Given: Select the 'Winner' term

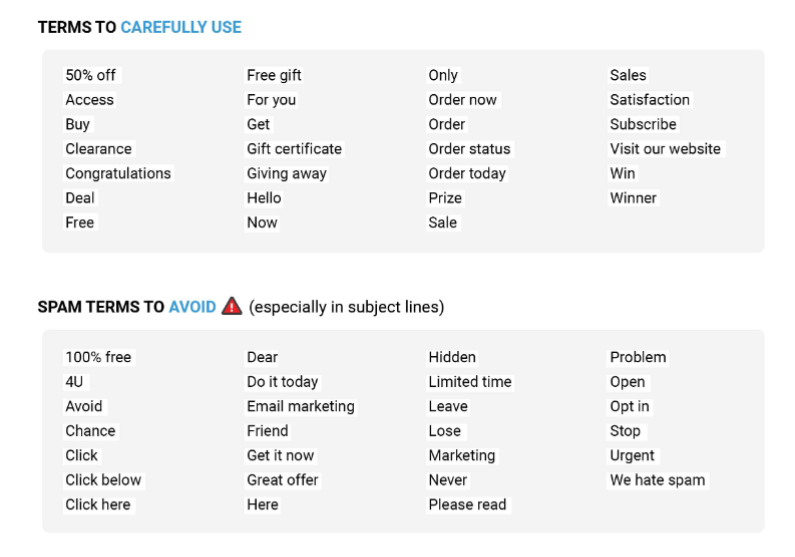Looking at the screenshot, I should (x=633, y=198).
